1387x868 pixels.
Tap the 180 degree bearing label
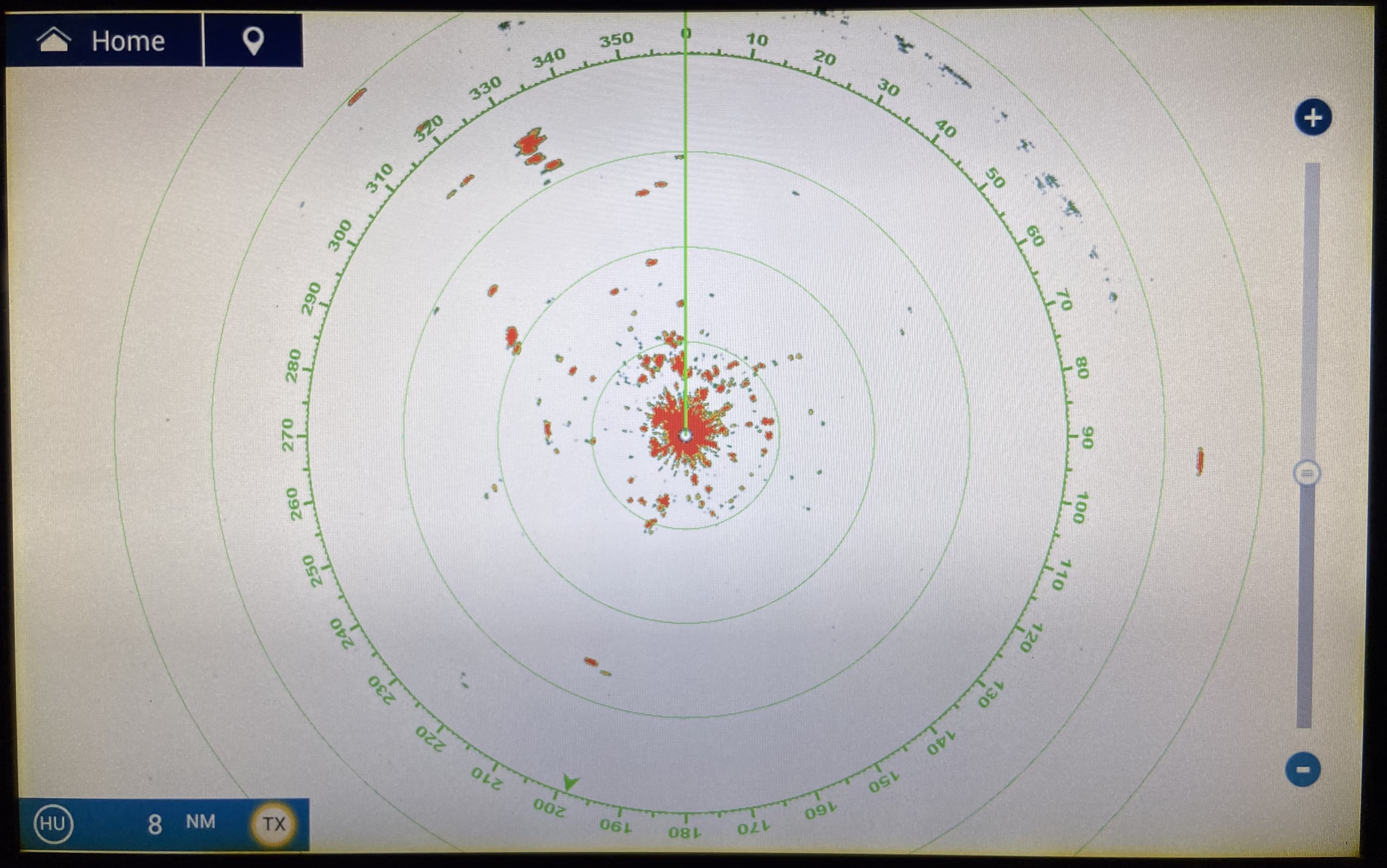[685, 832]
